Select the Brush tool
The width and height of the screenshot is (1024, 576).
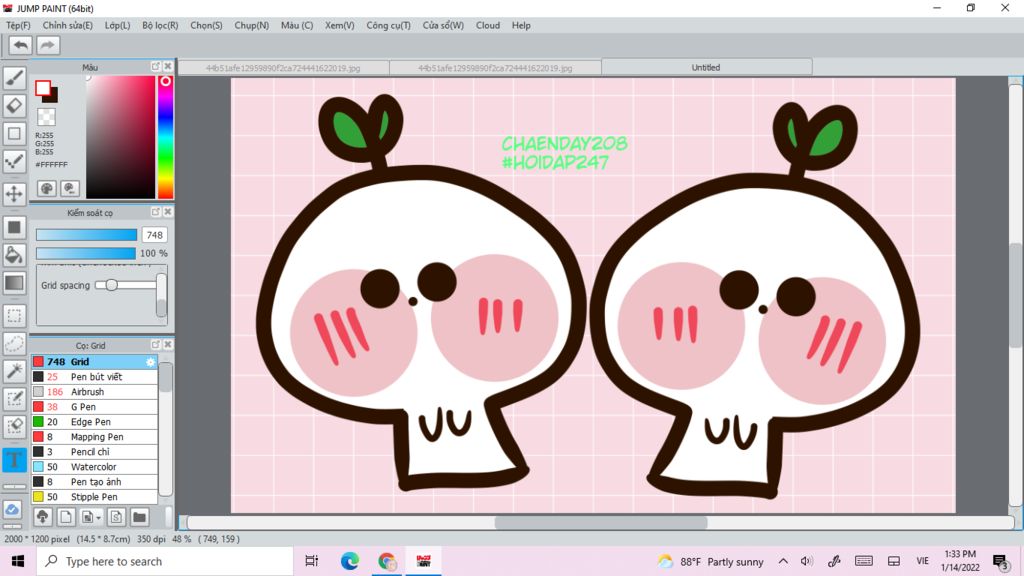[x=14, y=78]
